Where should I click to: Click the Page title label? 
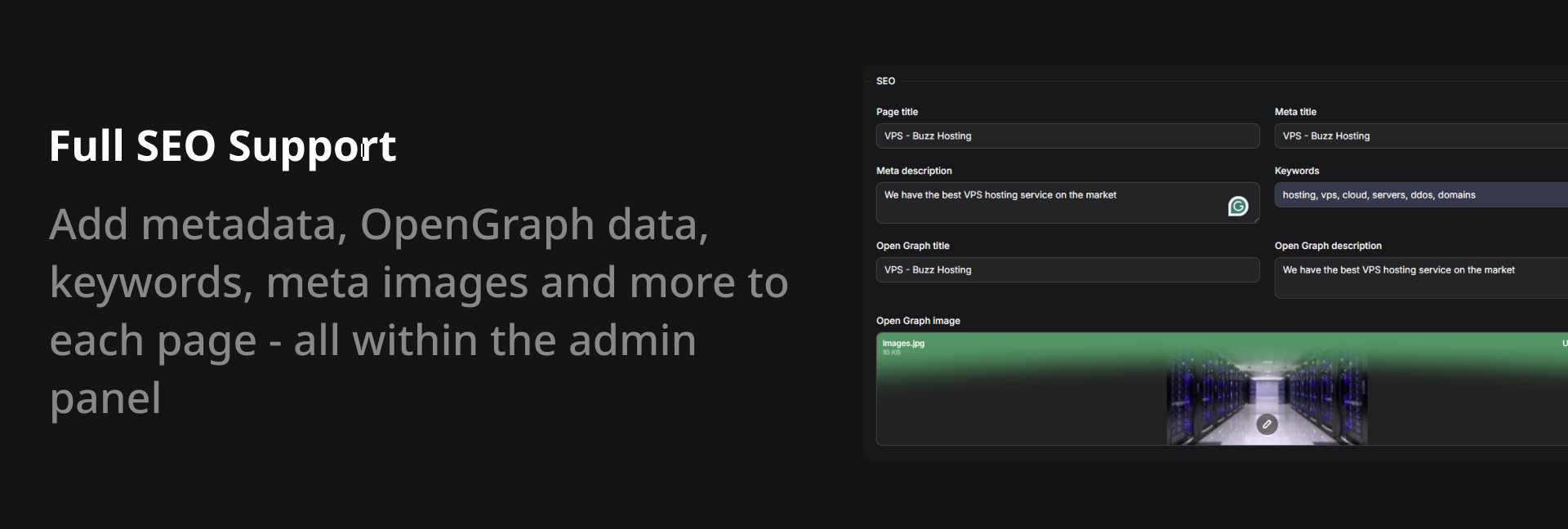click(x=897, y=112)
